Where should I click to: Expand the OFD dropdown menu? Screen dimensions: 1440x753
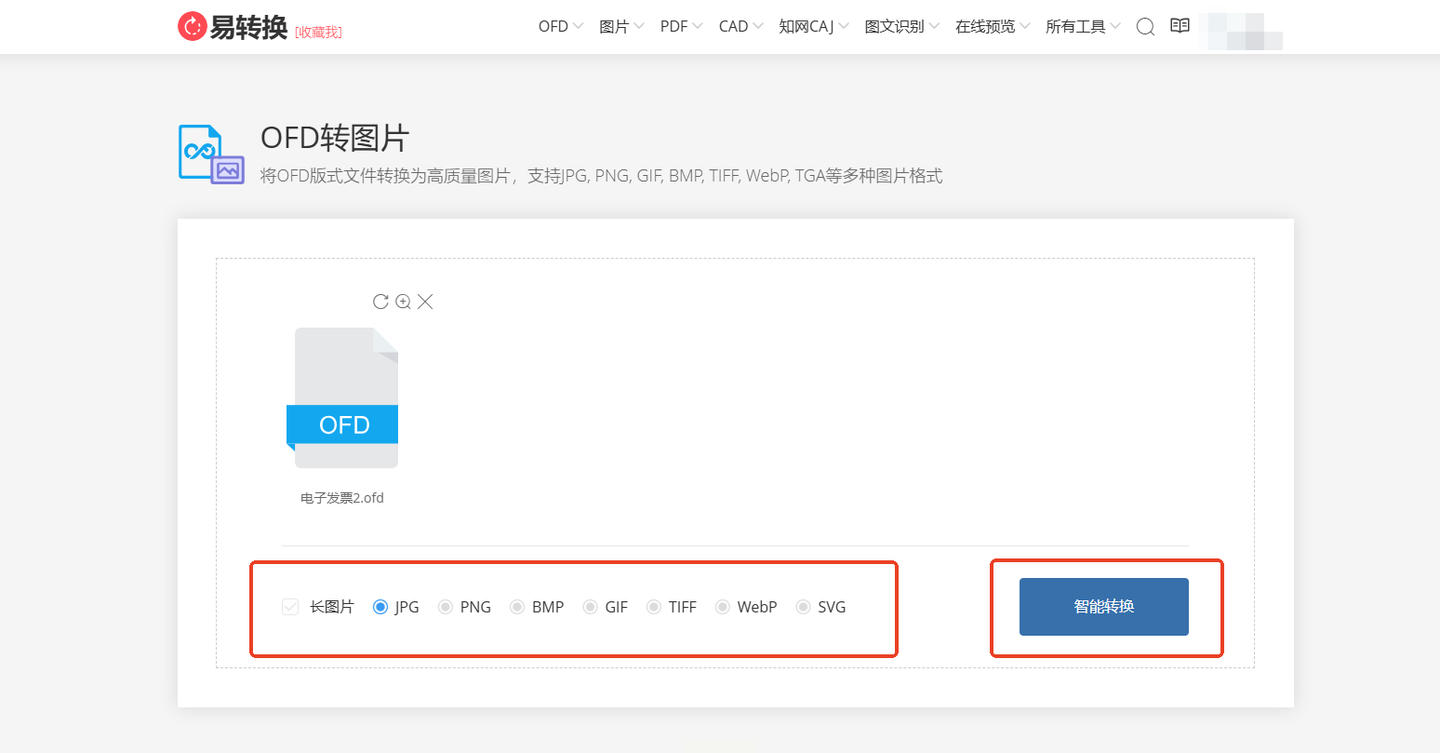560,27
